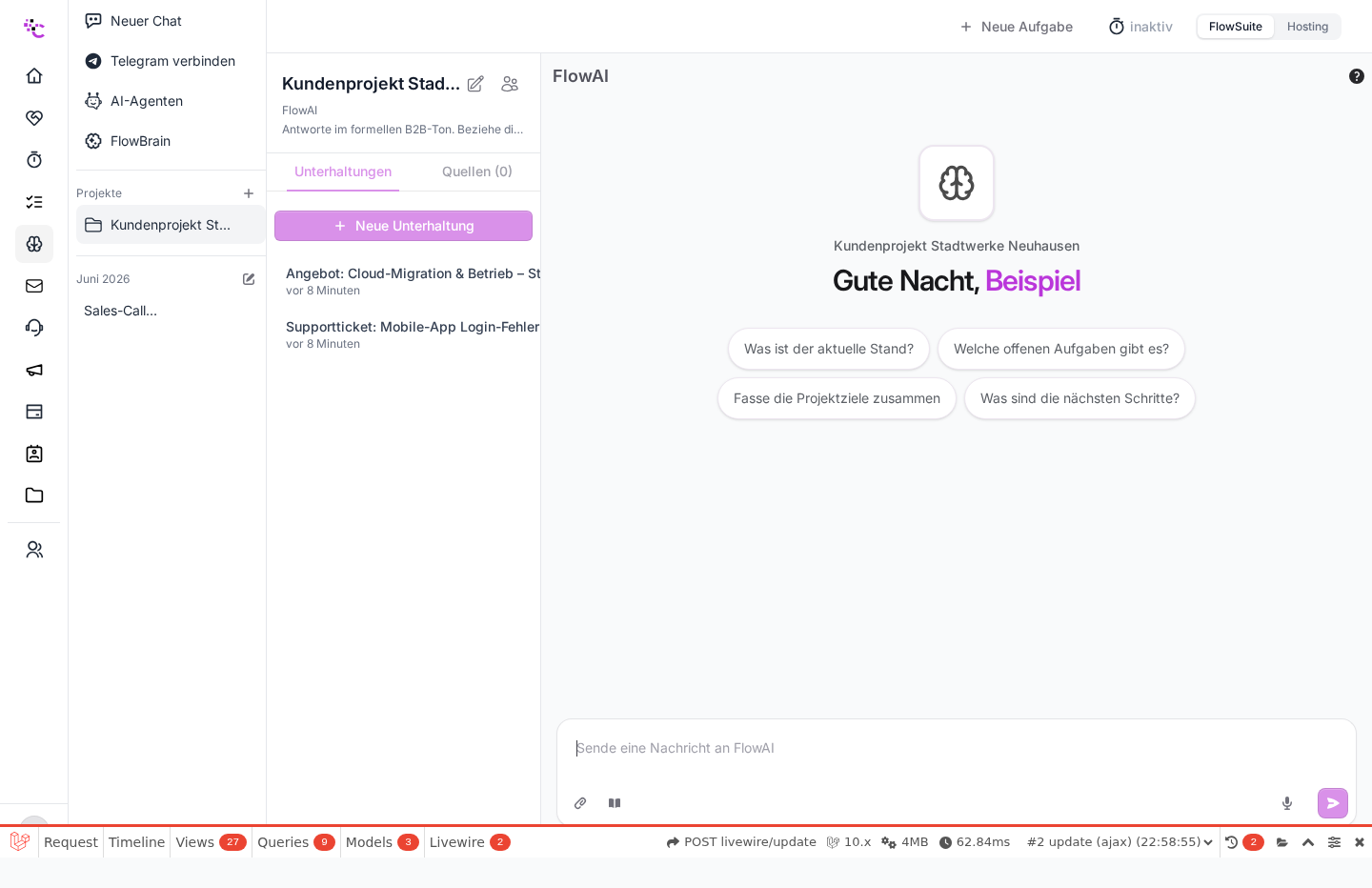Viewport: 1372px width, 888px height.
Task: Choose suggestion Was sind die nächsten Schritte?
Action: [1079, 398]
